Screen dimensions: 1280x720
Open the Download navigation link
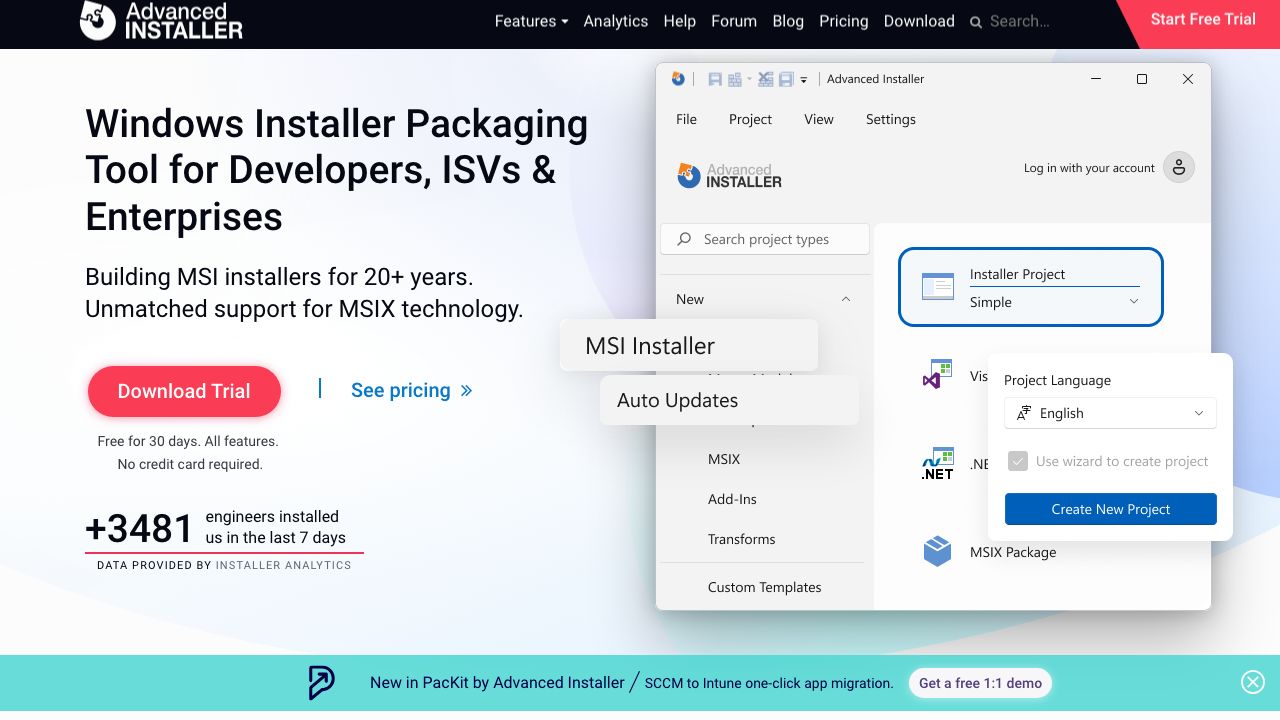coord(919,21)
